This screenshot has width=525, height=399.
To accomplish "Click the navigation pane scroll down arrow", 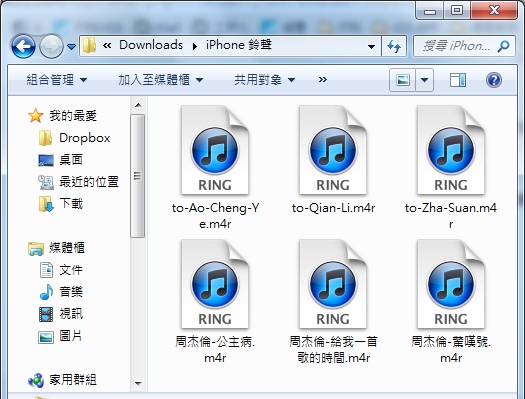I will (138, 383).
